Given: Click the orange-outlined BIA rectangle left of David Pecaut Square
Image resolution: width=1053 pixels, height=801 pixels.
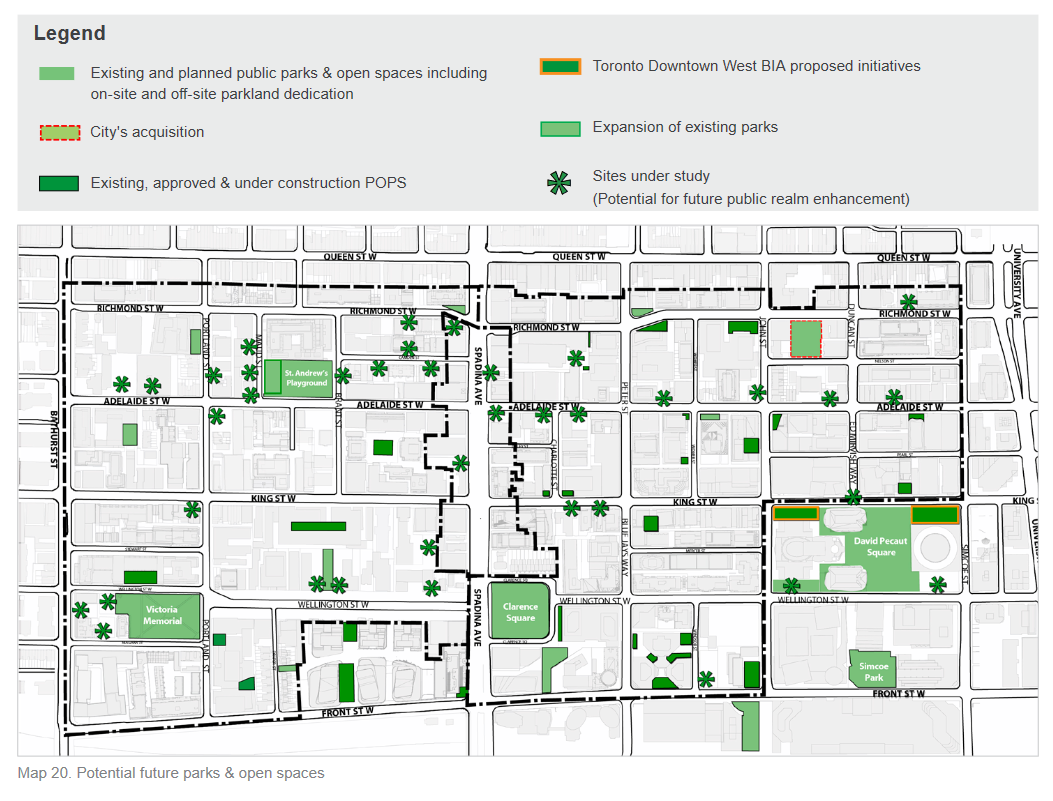Looking at the screenshot, I should (x=796, y=513).
